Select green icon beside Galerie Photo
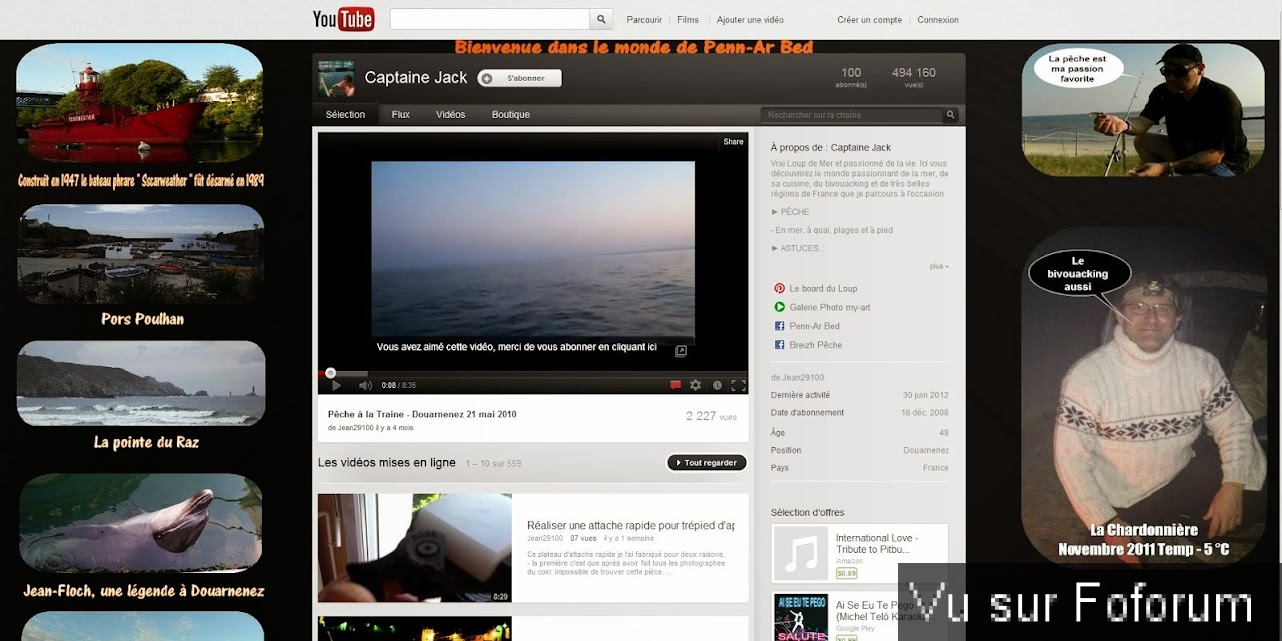Viewport: 1282px width, 641px height. tap(779, 308)
